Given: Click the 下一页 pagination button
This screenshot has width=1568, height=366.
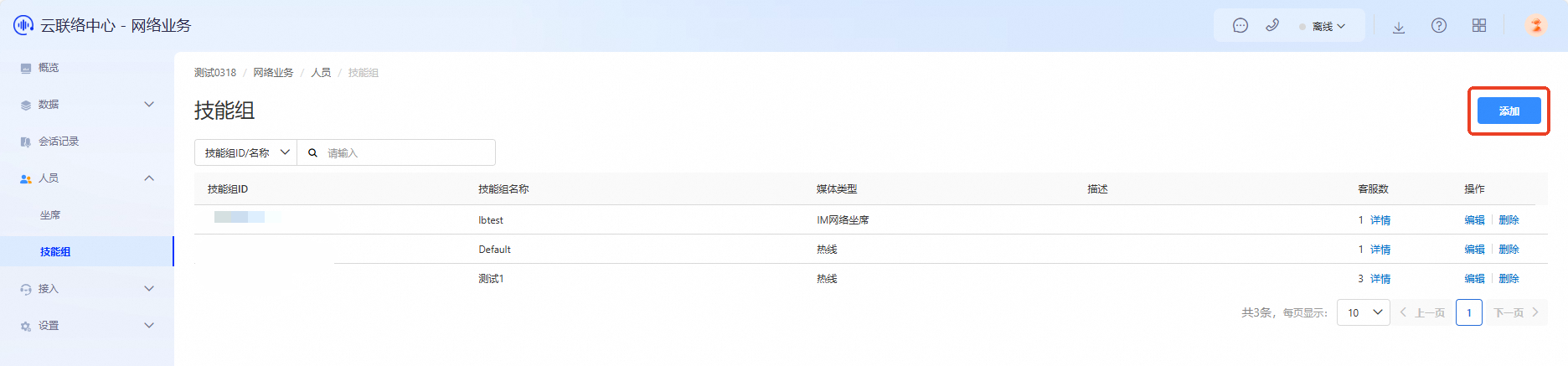Looking at the screenshot, I should pos(1517,312).
